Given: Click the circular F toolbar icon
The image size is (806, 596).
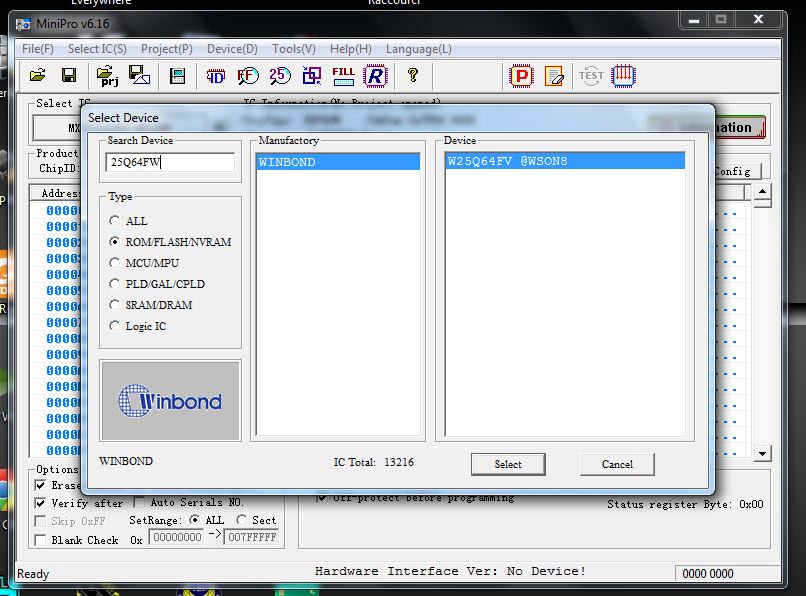Looking at the screenshot, I should pos(248,76).
